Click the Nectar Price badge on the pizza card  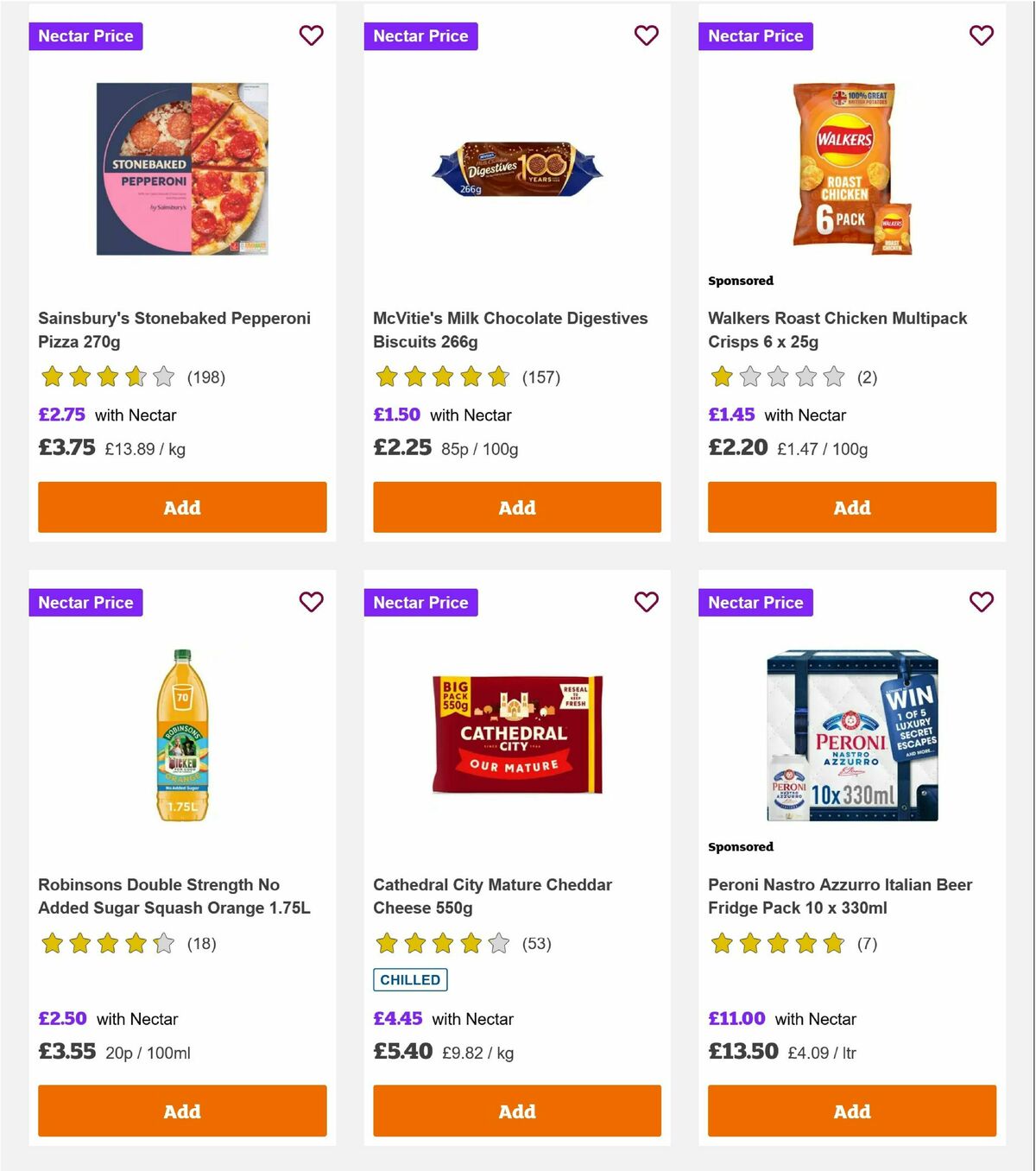click(85, 35)
